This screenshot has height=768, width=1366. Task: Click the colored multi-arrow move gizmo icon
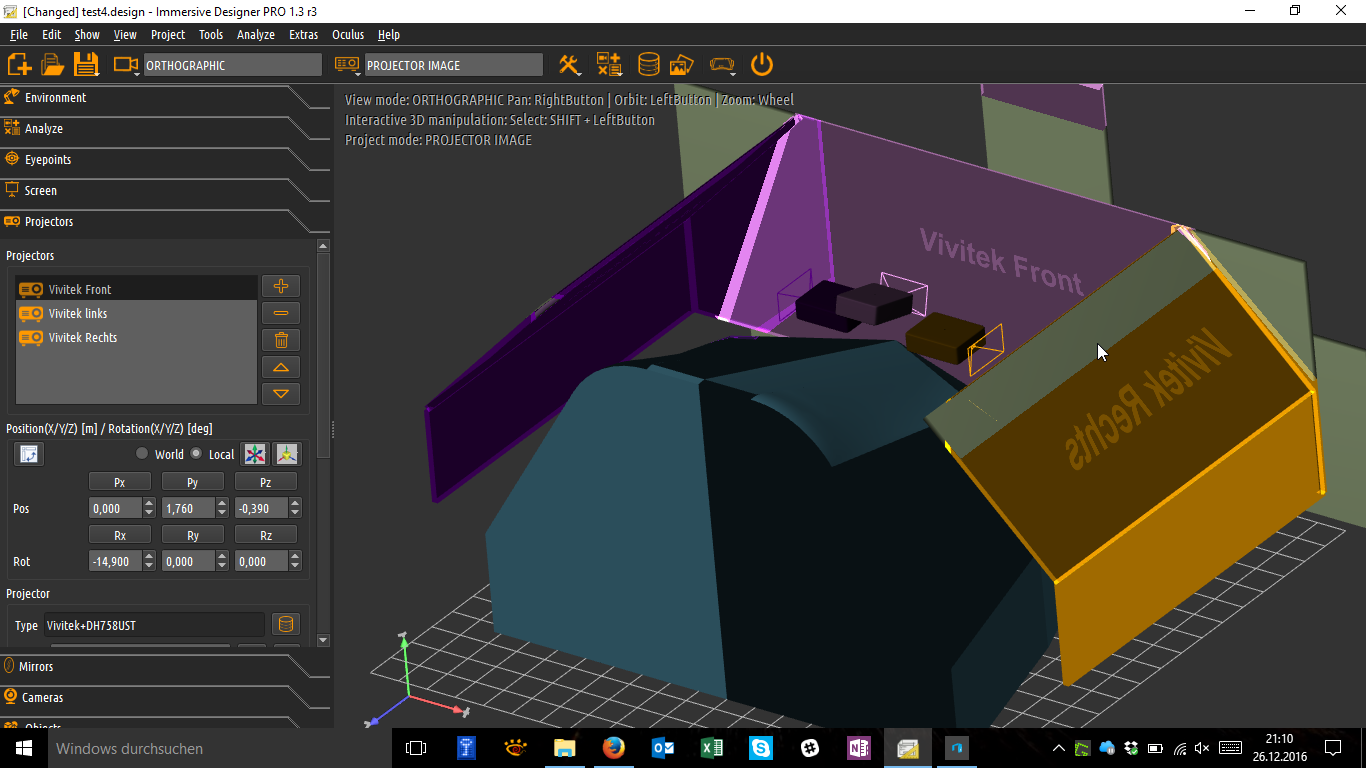(x=256, y=454)
